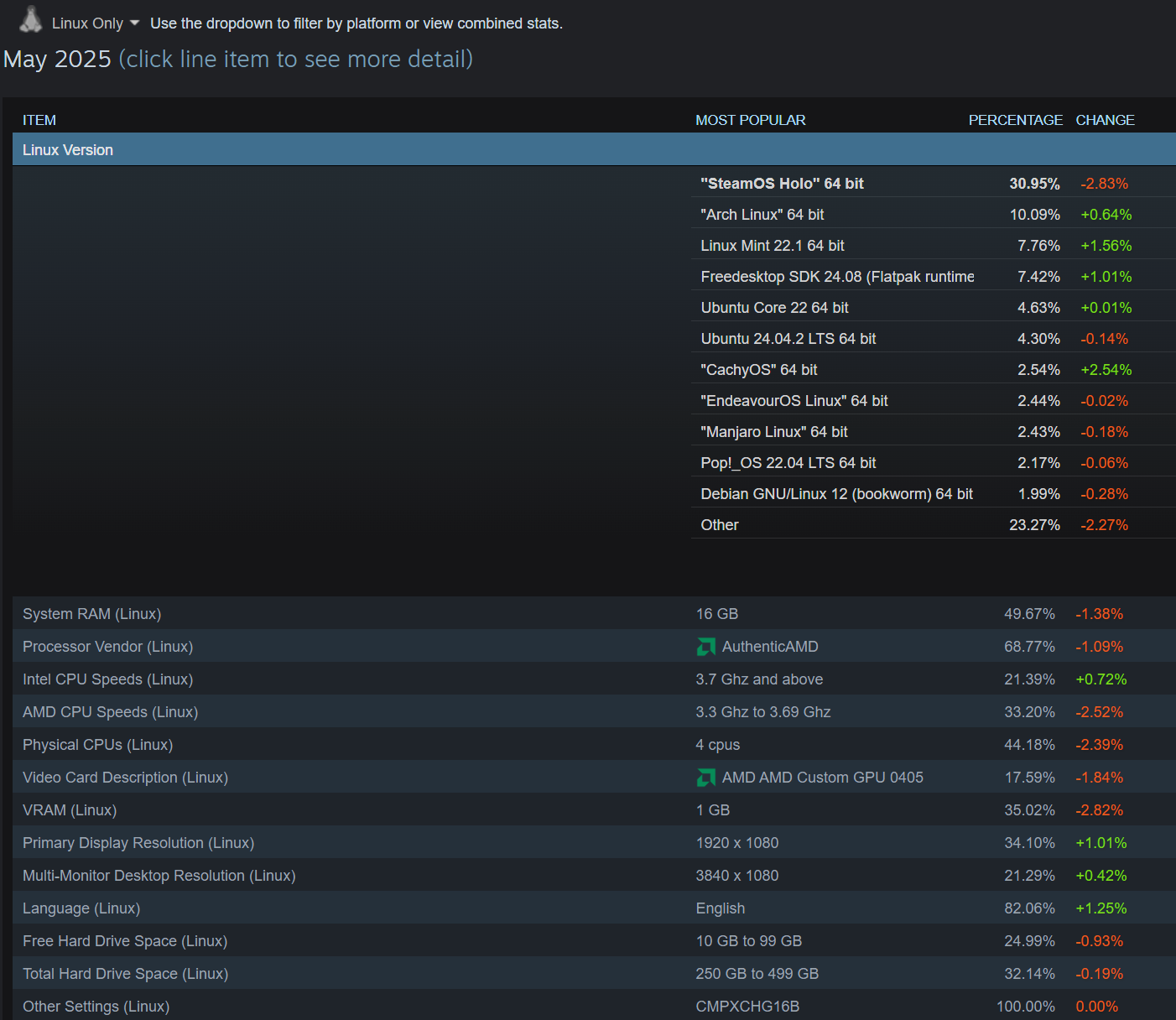The height and width of the screenshot is (1020, 1176).
Task: Click the 30.95% value for SteamOS Holo
Action: pos(1034,183)
